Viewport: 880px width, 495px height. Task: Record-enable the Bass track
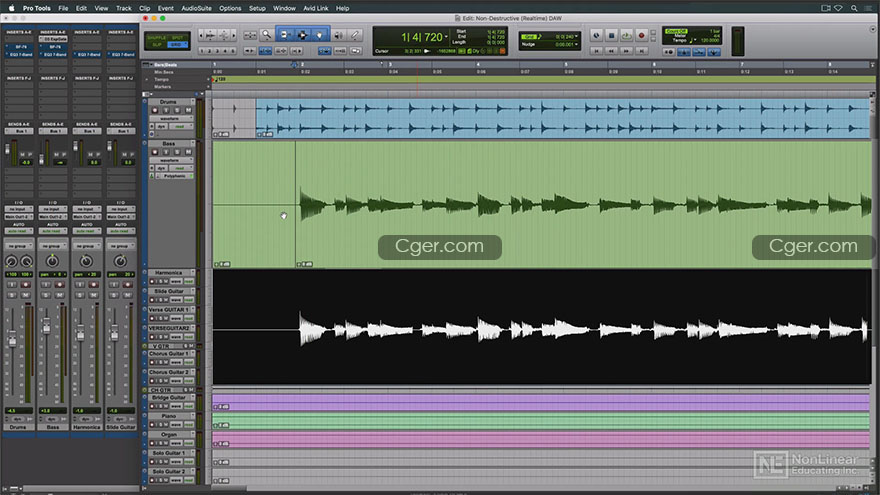155,152
